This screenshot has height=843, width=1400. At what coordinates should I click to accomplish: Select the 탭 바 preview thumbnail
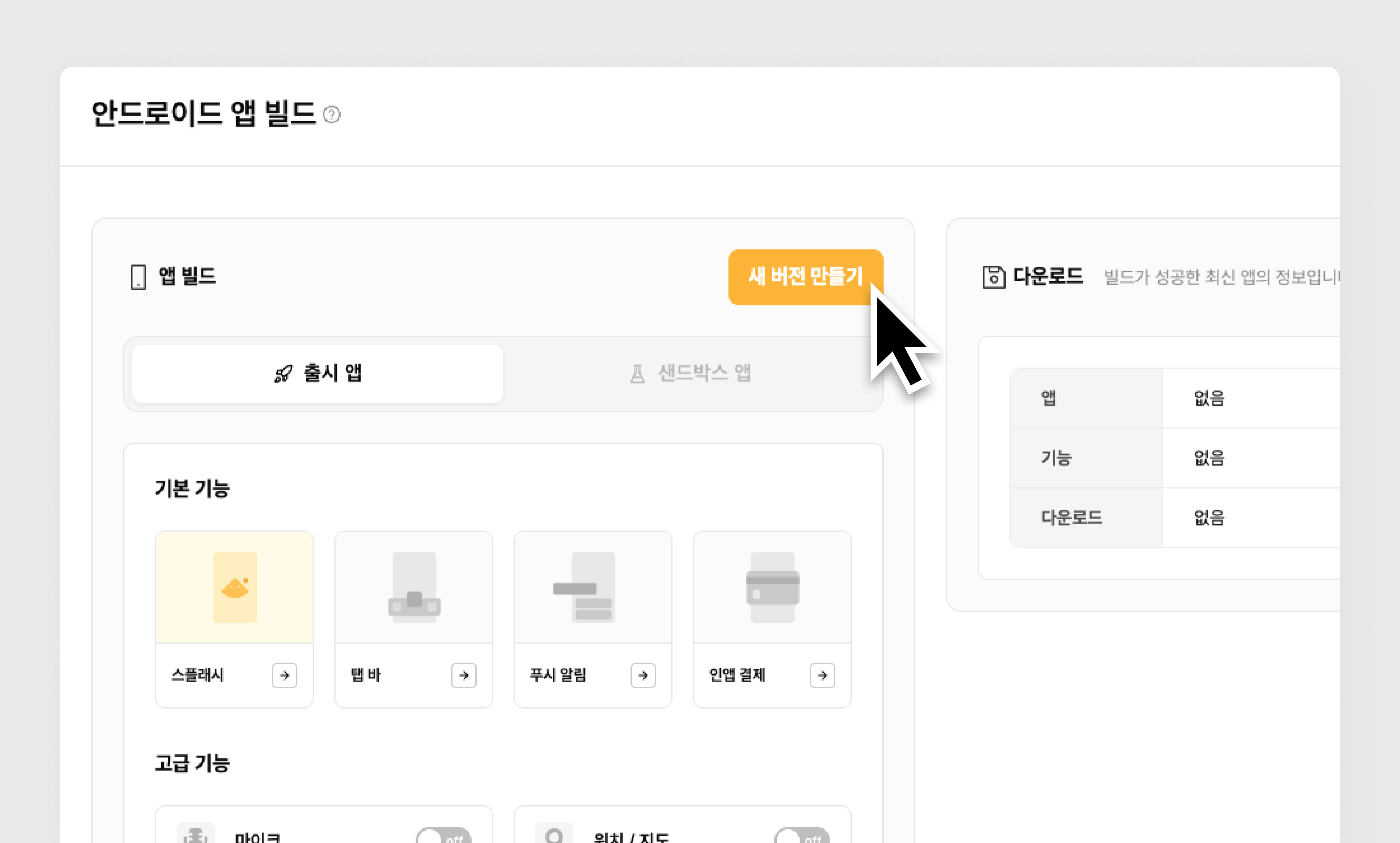tap(414, 587)
